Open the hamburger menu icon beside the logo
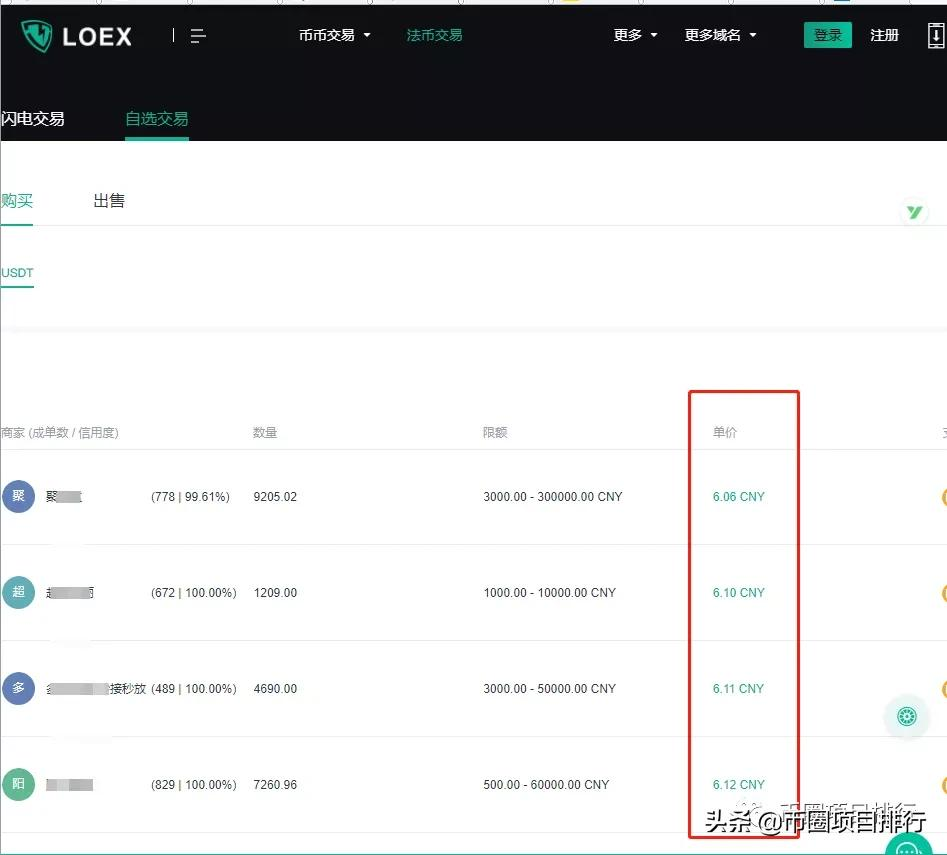This screenshot has width=947, height=855. 198,36
